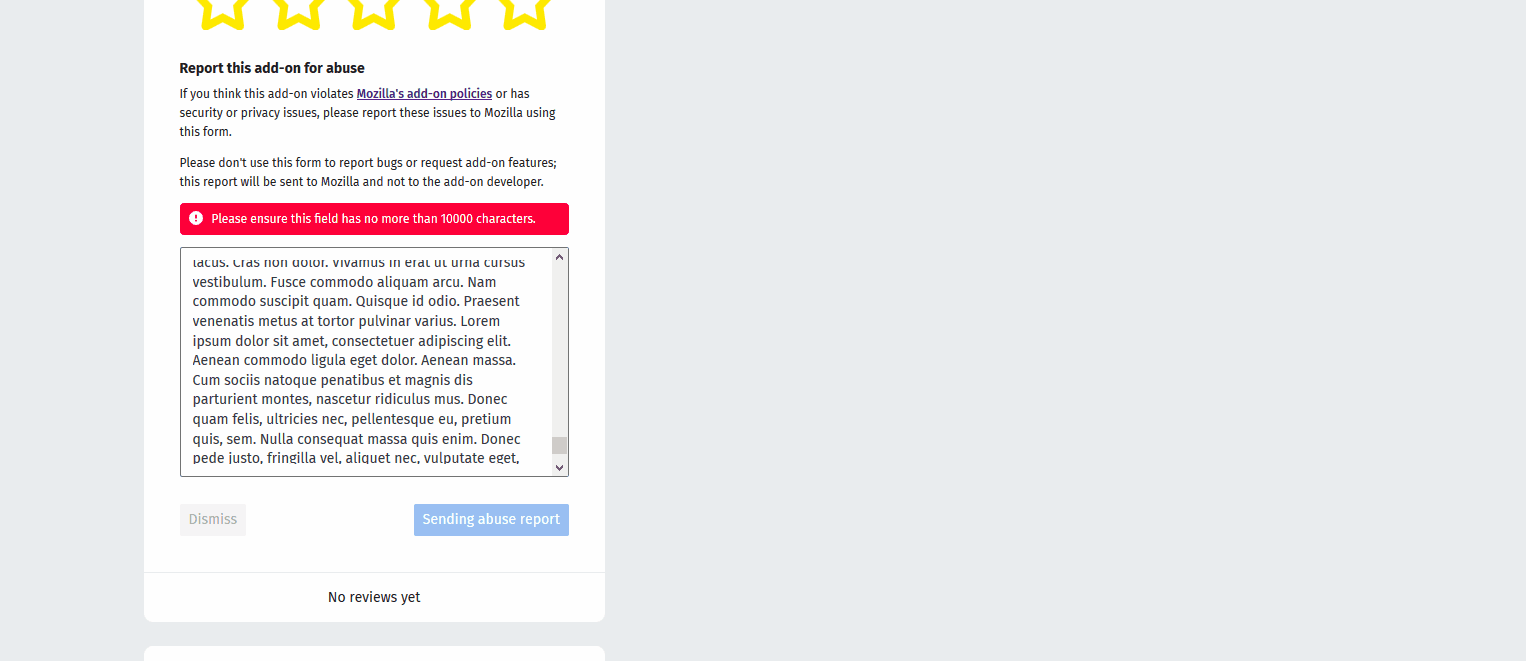Screen dimensions: 1526x661
Task: Pick the fifth rating star
Action: [526, 12]
